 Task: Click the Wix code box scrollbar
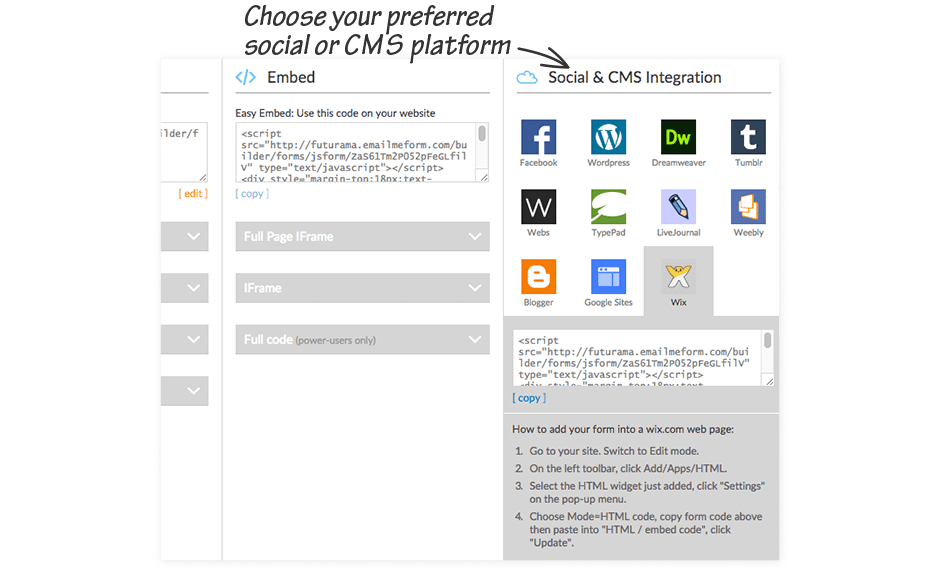(x=767, y=340)
